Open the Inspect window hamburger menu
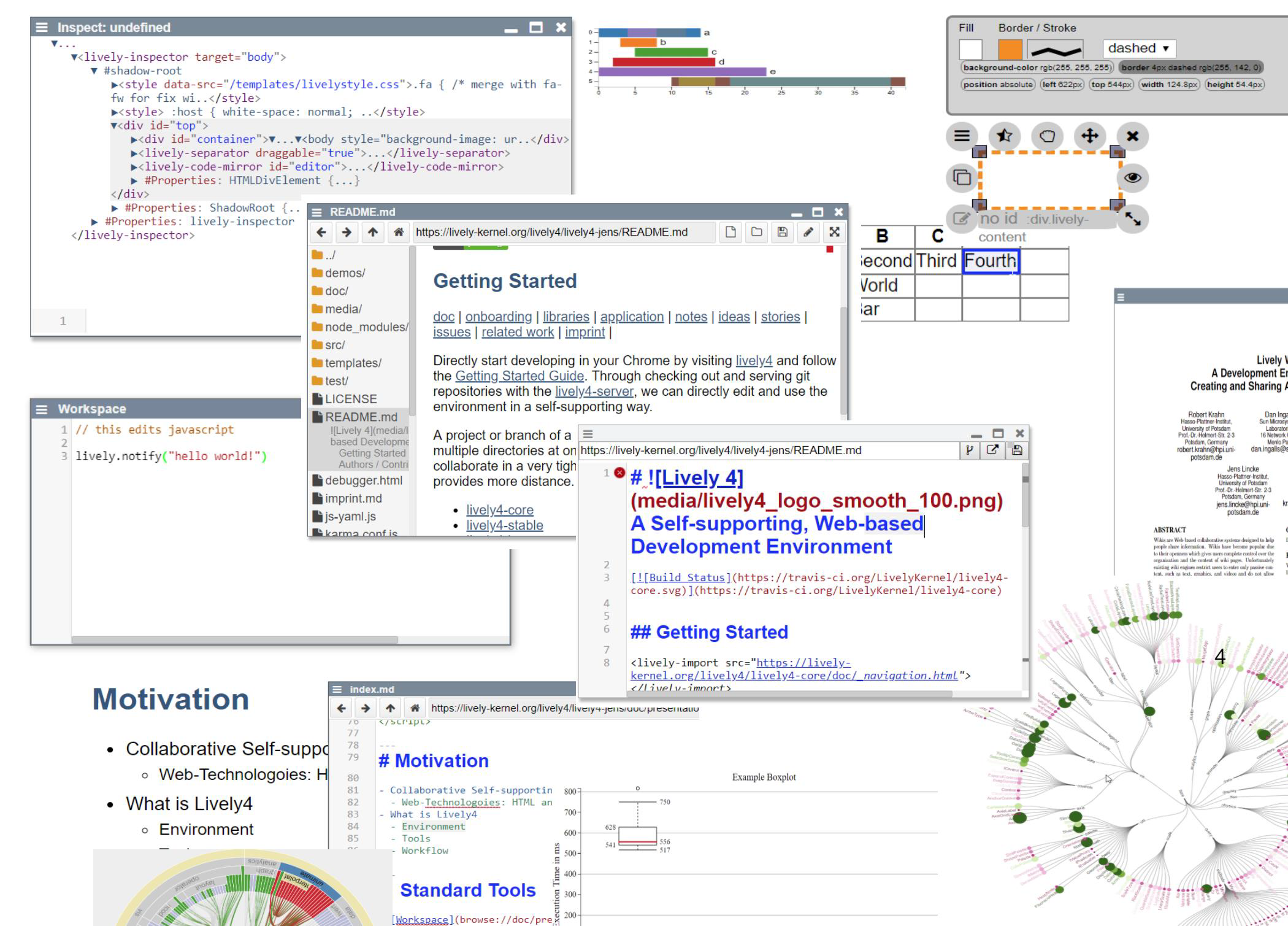 tap(41, 28)
